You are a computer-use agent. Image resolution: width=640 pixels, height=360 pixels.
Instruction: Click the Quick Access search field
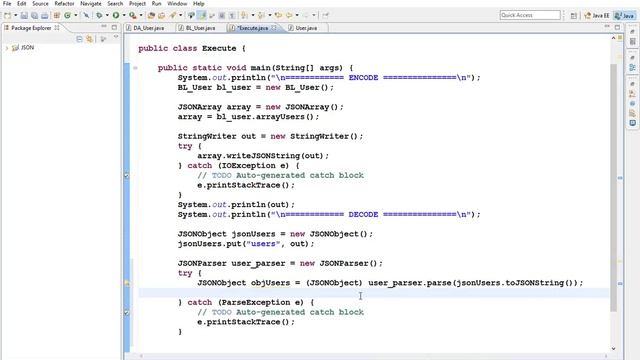coord(530,15)
